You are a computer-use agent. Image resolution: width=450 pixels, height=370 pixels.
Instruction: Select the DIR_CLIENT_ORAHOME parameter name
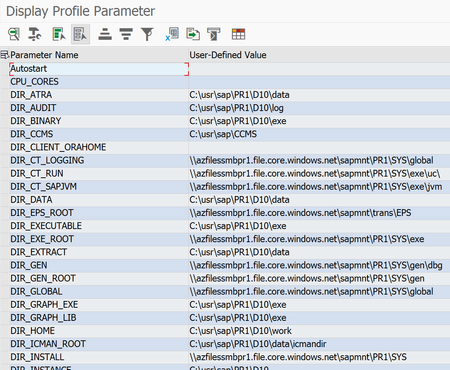pyautogui.click(x=58, y=147)
